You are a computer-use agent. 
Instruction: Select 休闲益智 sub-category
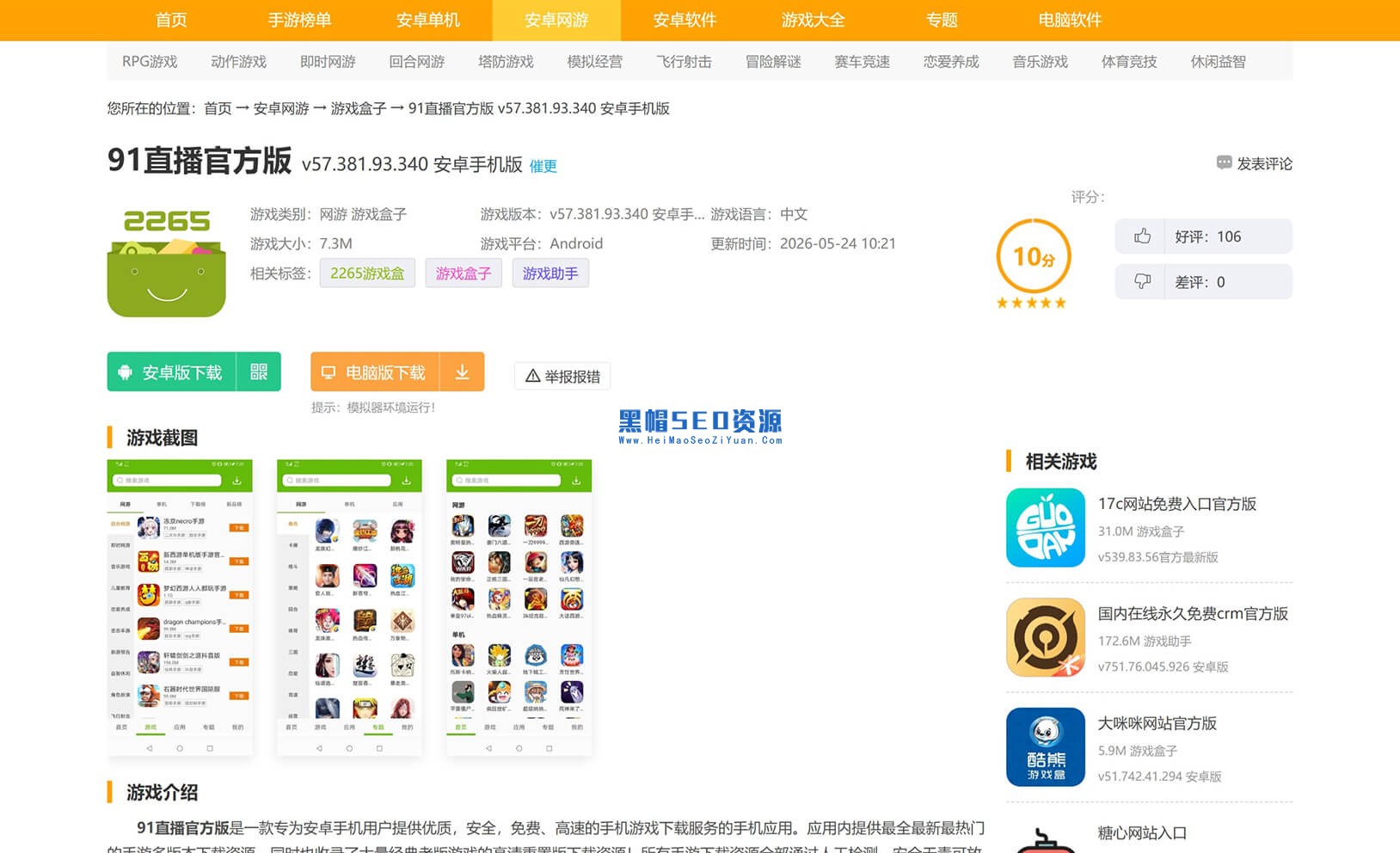pos(1218,62)
